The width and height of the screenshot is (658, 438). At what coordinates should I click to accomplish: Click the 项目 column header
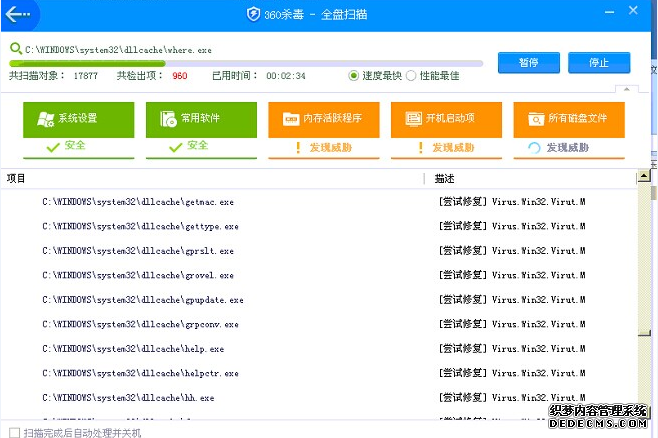point(16,178)
